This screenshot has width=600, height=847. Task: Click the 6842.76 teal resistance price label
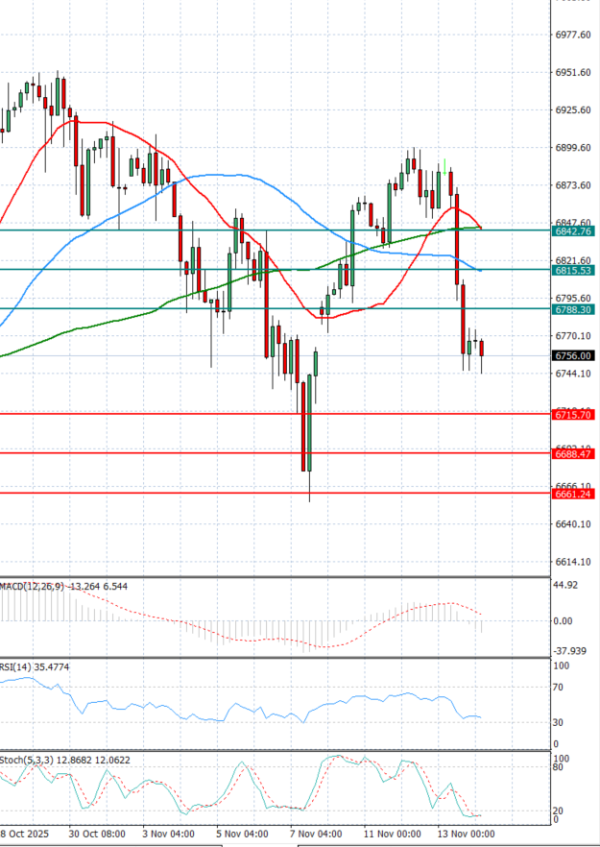click(x=573, y=231)
